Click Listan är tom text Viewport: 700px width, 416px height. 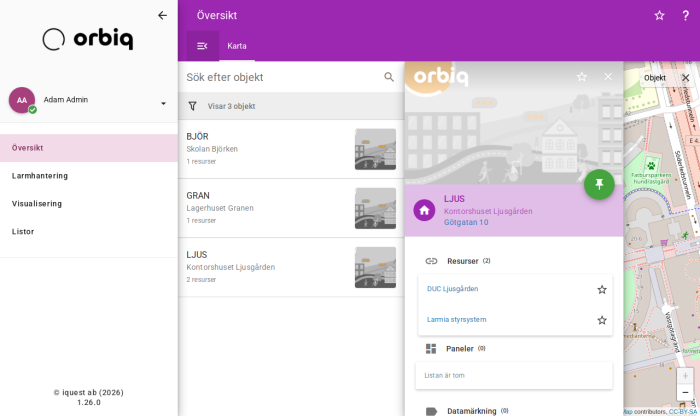(444, 375)
